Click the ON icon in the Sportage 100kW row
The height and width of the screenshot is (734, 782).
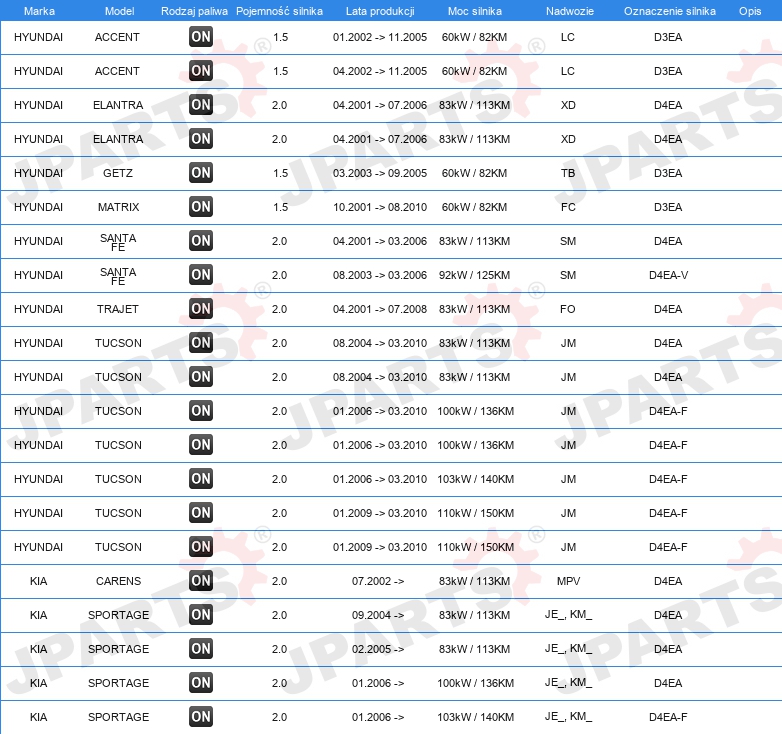(x=201, y=683)
